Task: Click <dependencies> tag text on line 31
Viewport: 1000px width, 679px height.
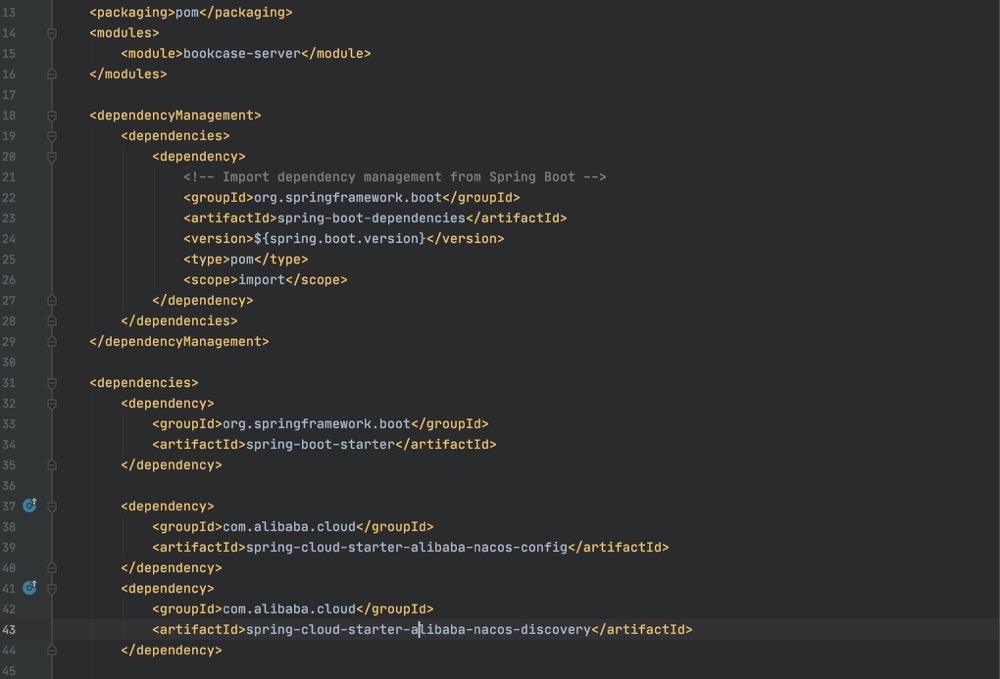Action: point(144,383)
